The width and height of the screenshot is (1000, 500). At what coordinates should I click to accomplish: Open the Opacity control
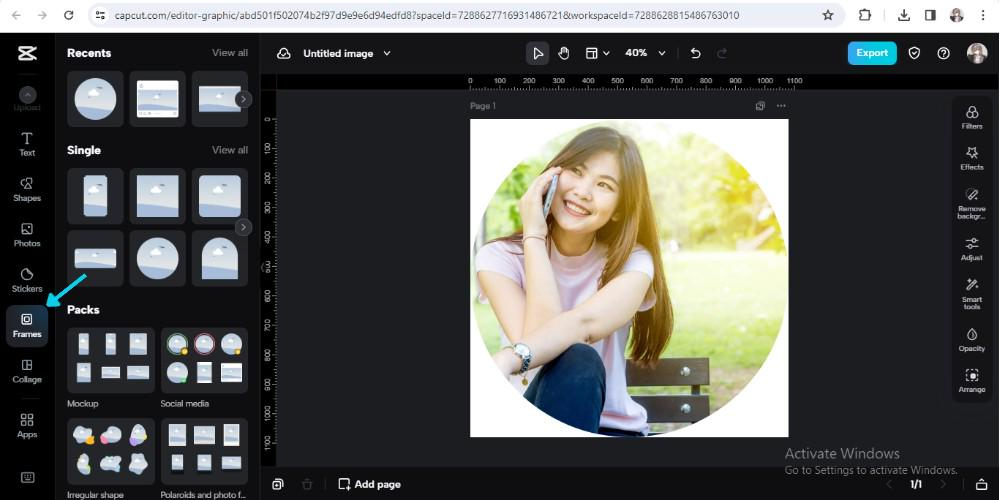(971, 339)
